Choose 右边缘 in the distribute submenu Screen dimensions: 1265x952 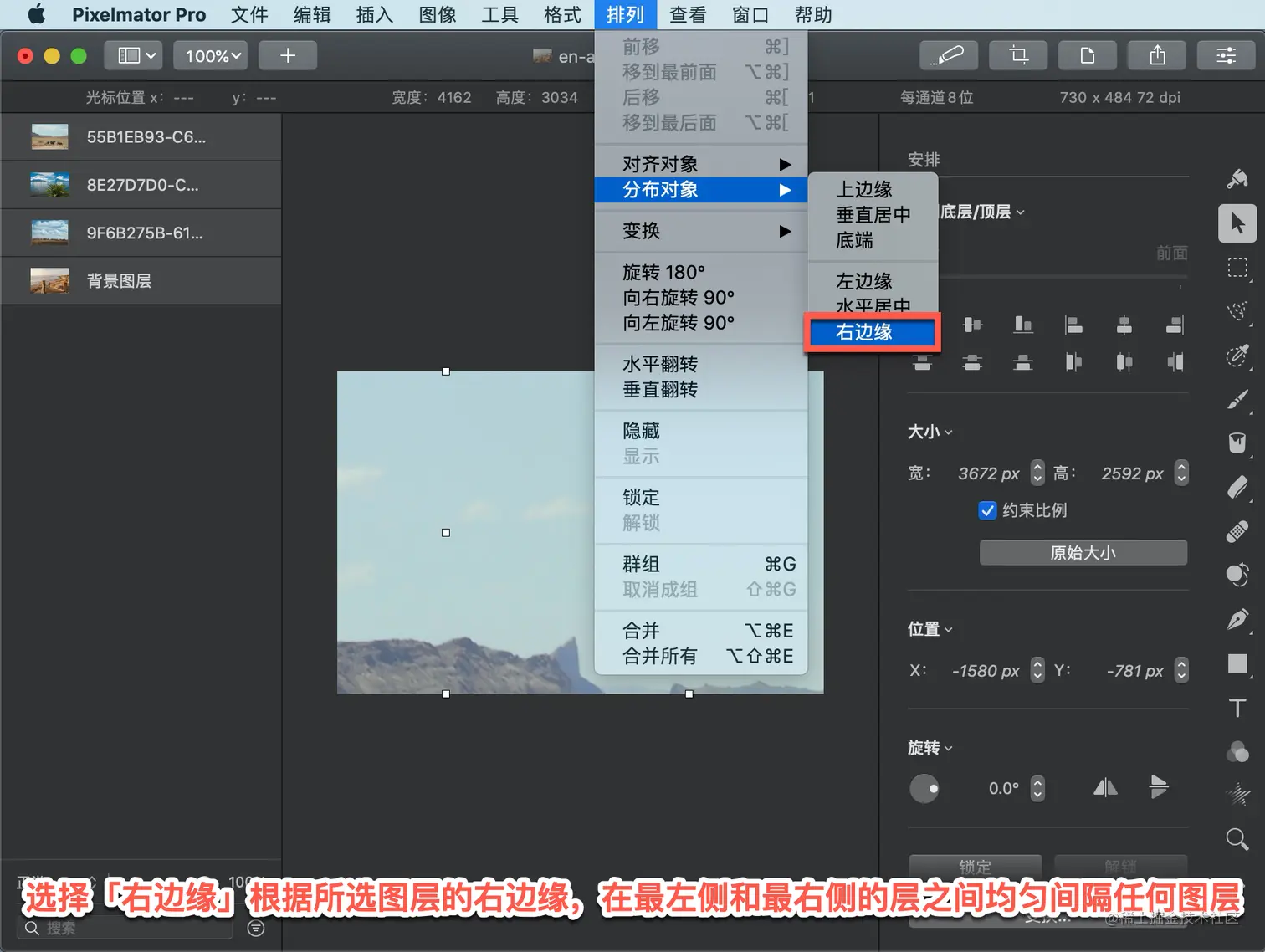(872, 332)
